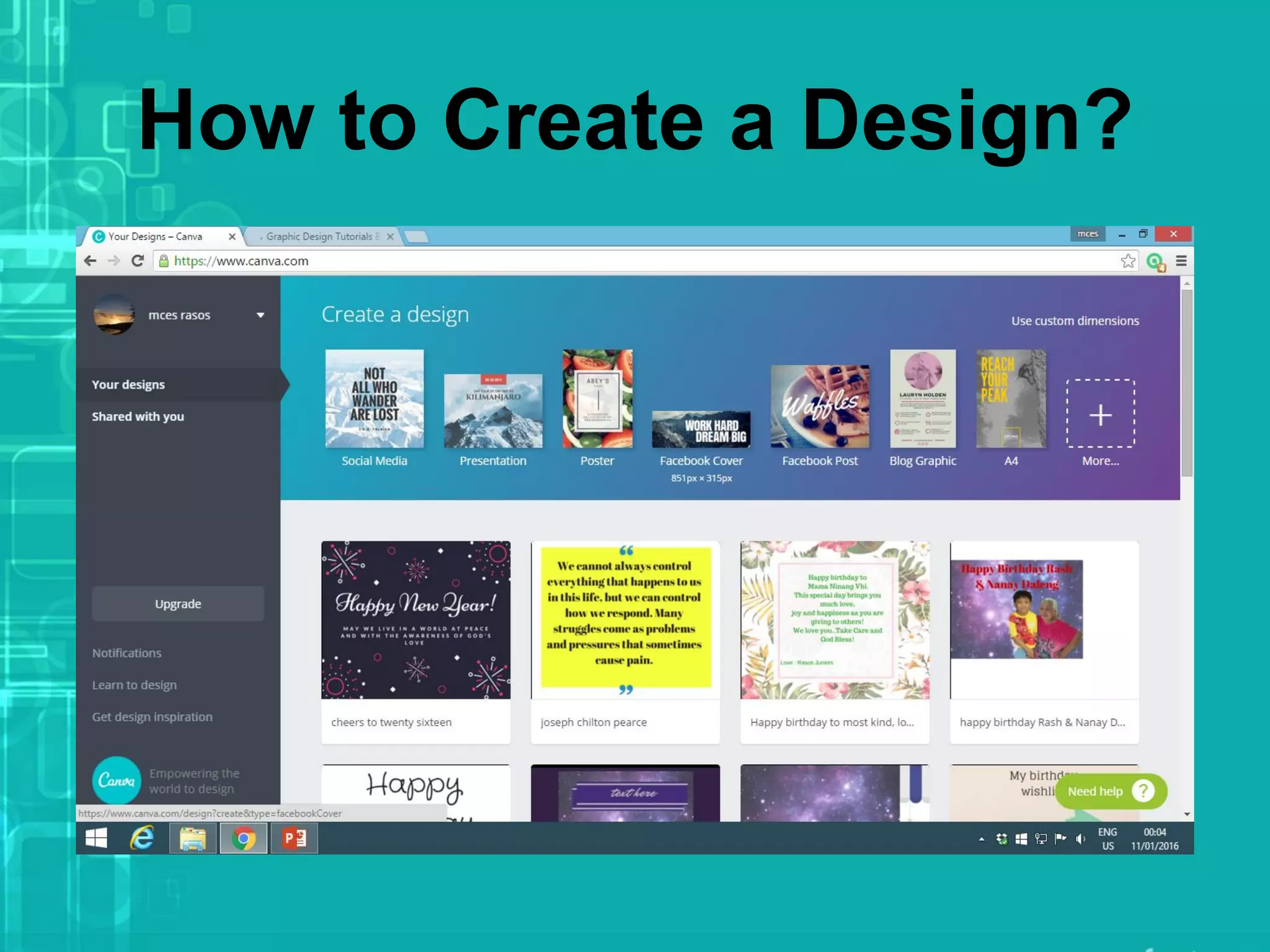The image size is (1270, 952).
Task: Click the network tray icon
Action: point(1041,839)
